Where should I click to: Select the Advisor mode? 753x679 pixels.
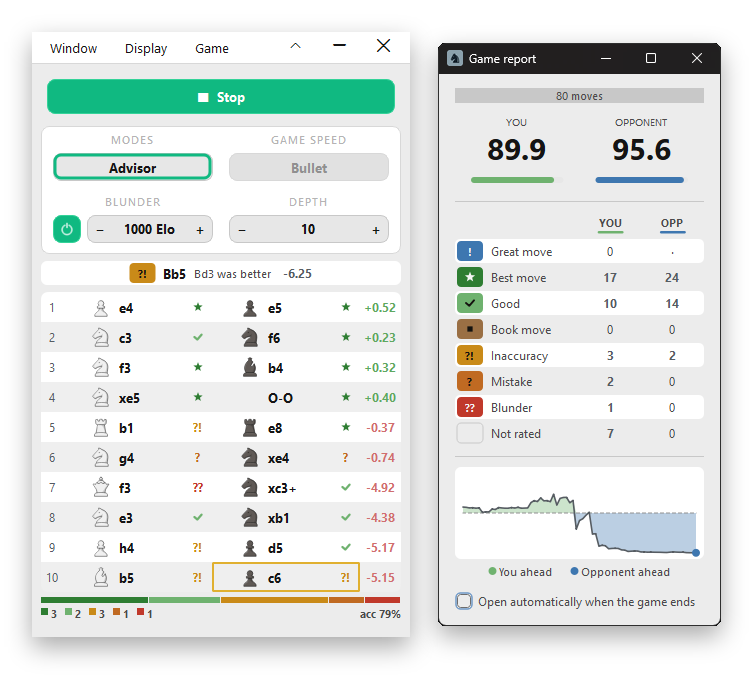[133, 168]
